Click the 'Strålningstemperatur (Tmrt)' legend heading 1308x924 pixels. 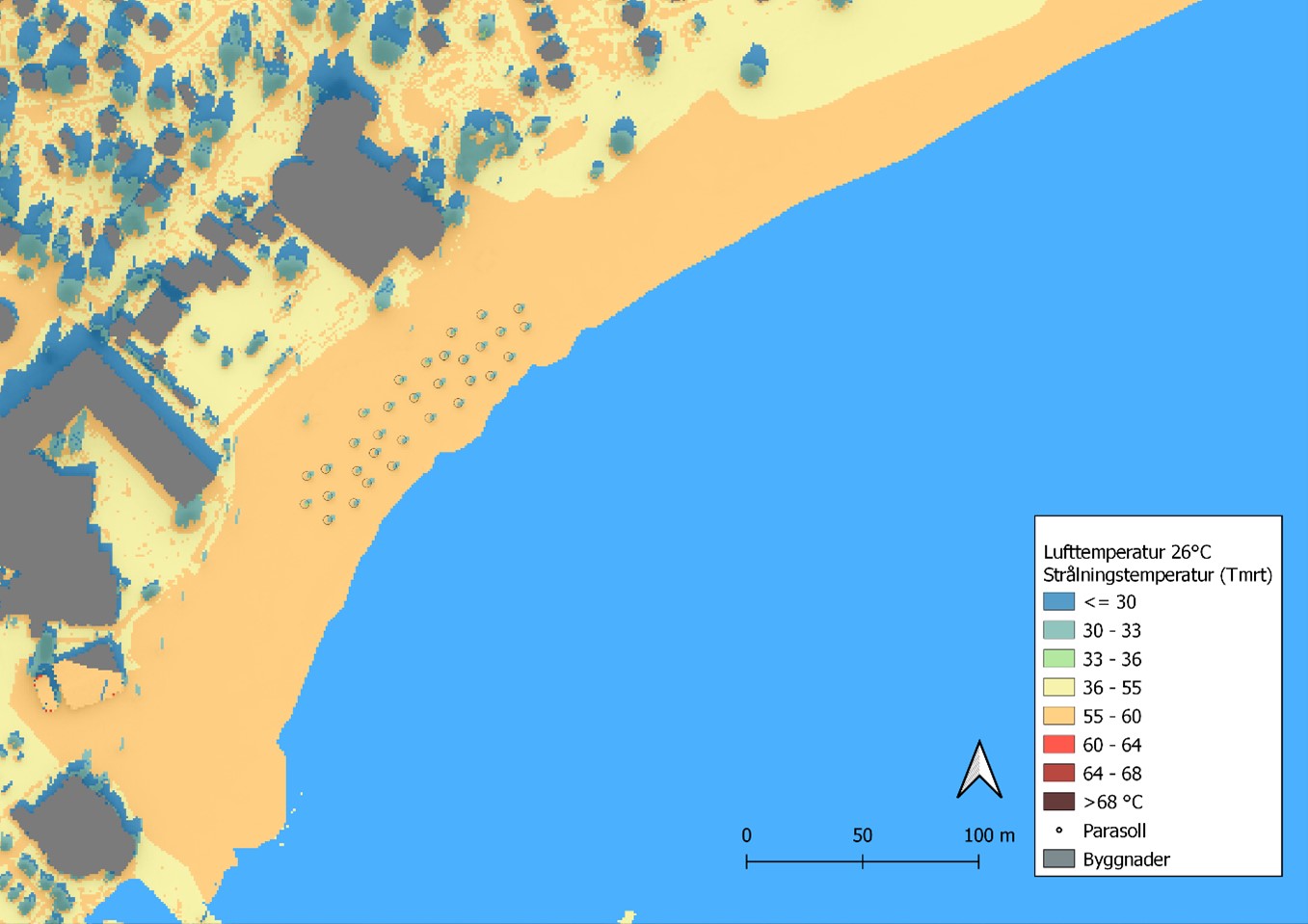pos(1158,575)
